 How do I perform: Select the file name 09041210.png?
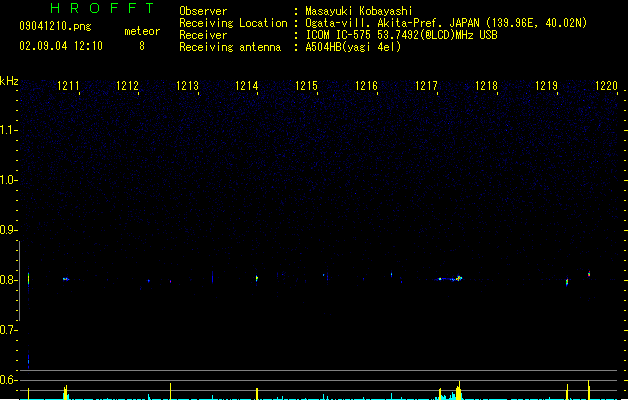point(55,26)
